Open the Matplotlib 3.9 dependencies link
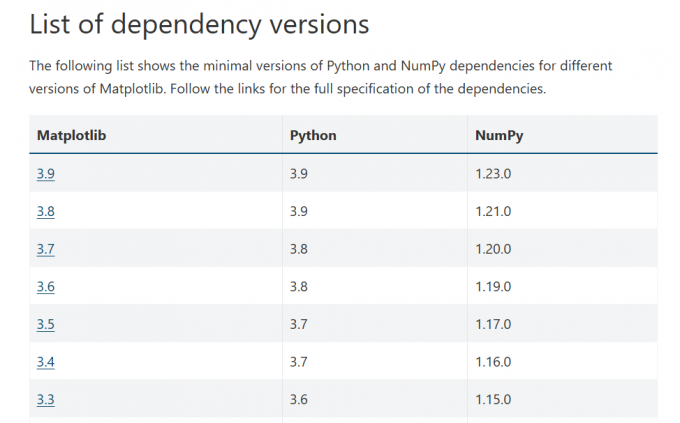 click(46, 174)
